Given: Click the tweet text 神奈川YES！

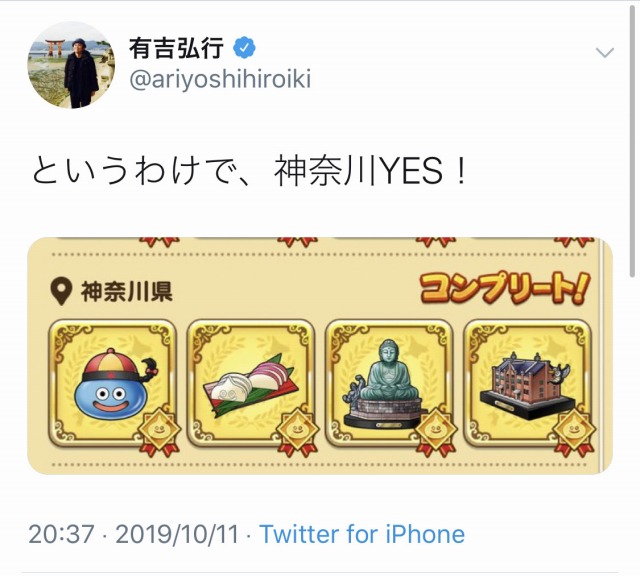Looking at the screenshot, I should point(370,171).
